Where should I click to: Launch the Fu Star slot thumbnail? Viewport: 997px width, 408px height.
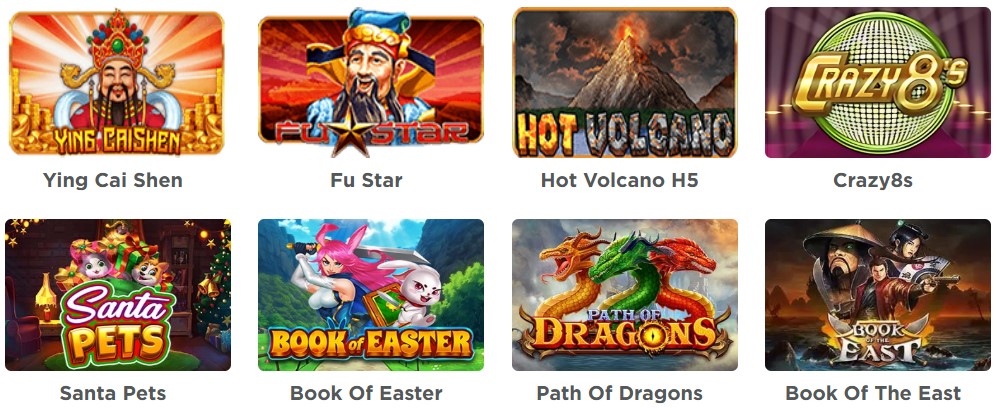[x=371, y=83]
